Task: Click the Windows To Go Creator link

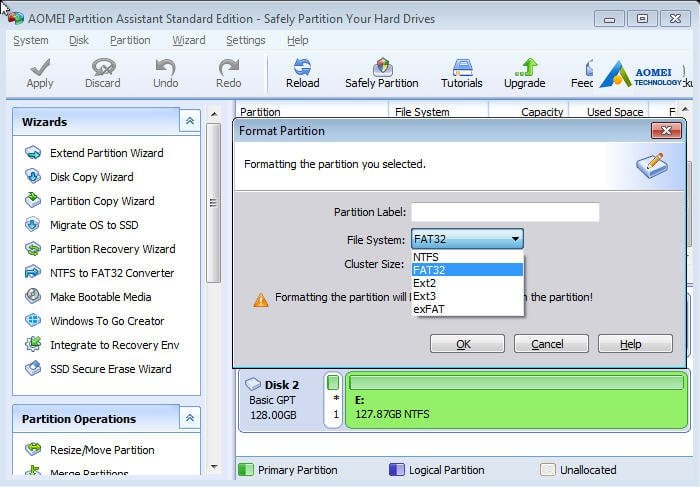Action: click(x=107, y=321)
